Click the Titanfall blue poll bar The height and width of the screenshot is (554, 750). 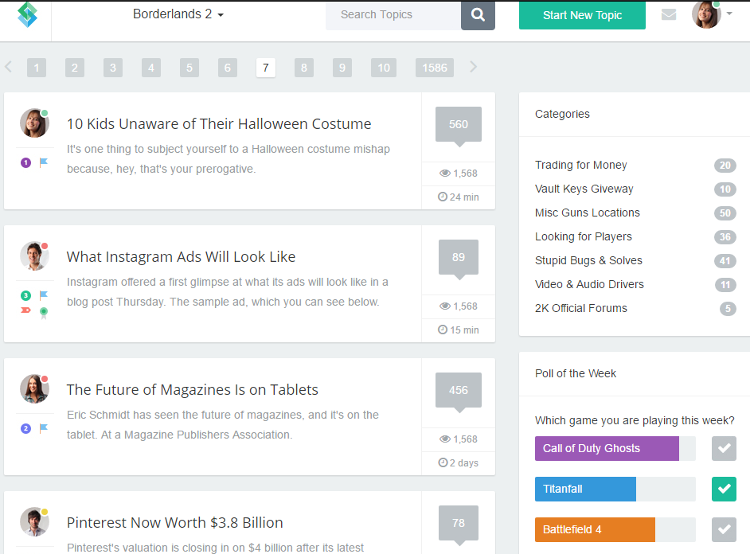tap(585, 489)
